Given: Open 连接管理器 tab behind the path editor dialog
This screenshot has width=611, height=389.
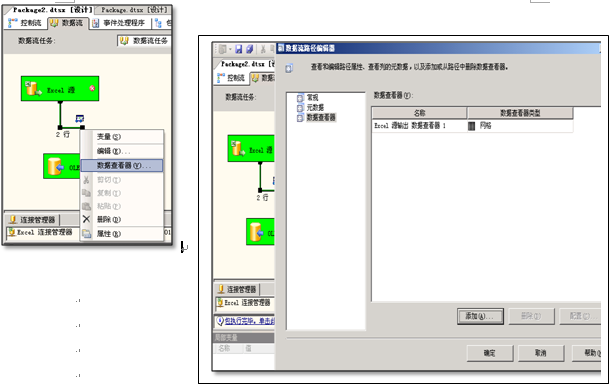Looking at the screenshot, I should 237,289.
